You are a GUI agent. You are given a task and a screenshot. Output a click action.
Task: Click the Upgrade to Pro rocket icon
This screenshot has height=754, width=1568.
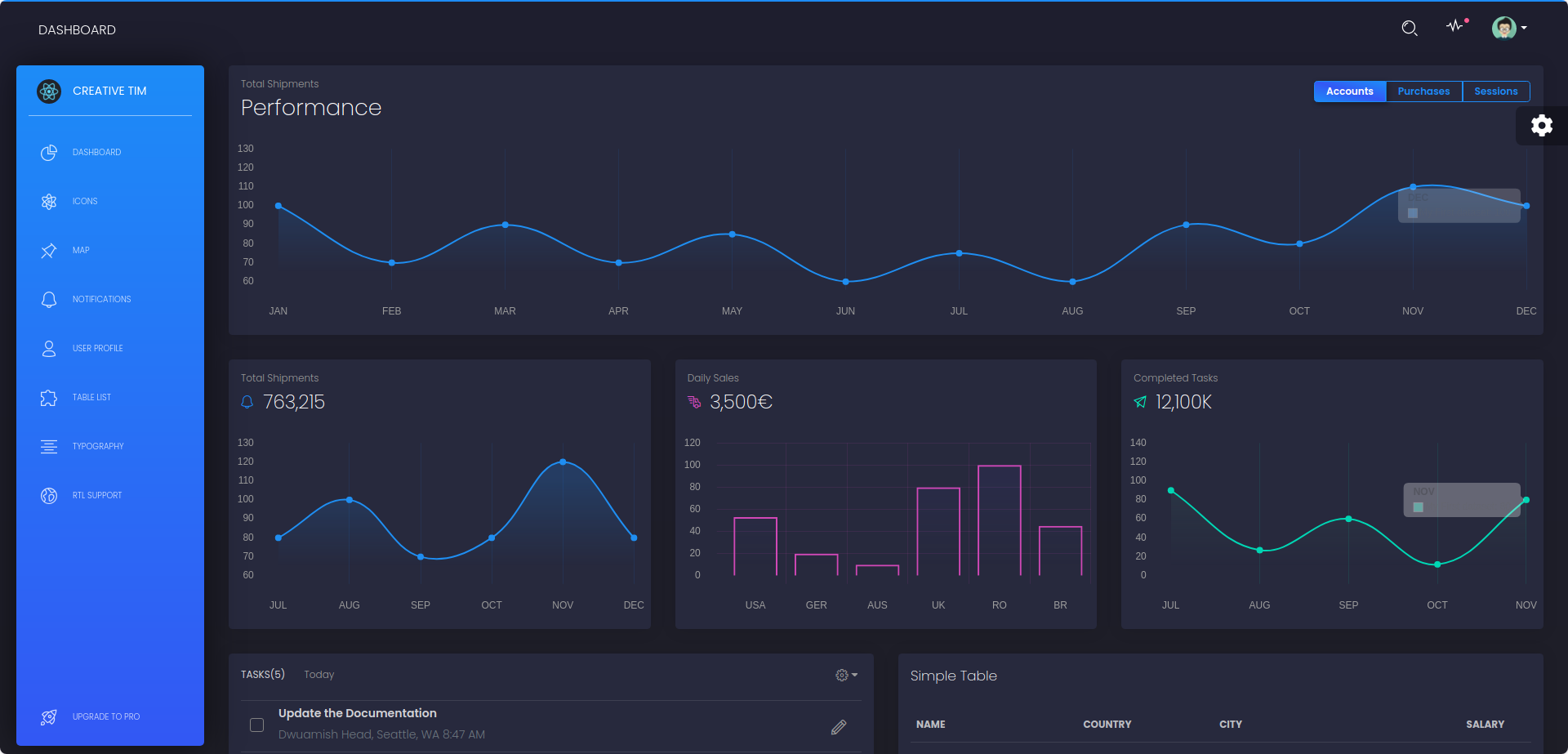tap(49, 716)
